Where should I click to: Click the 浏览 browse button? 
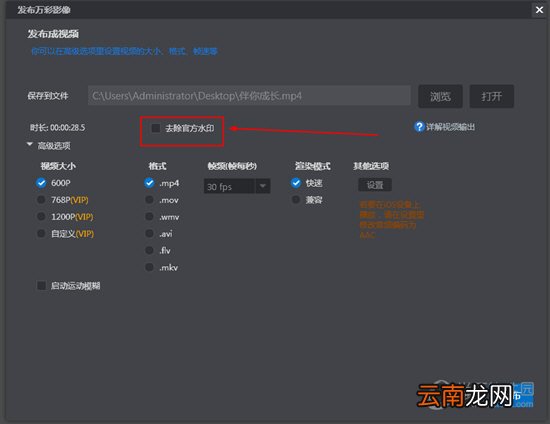click(440, 96)
